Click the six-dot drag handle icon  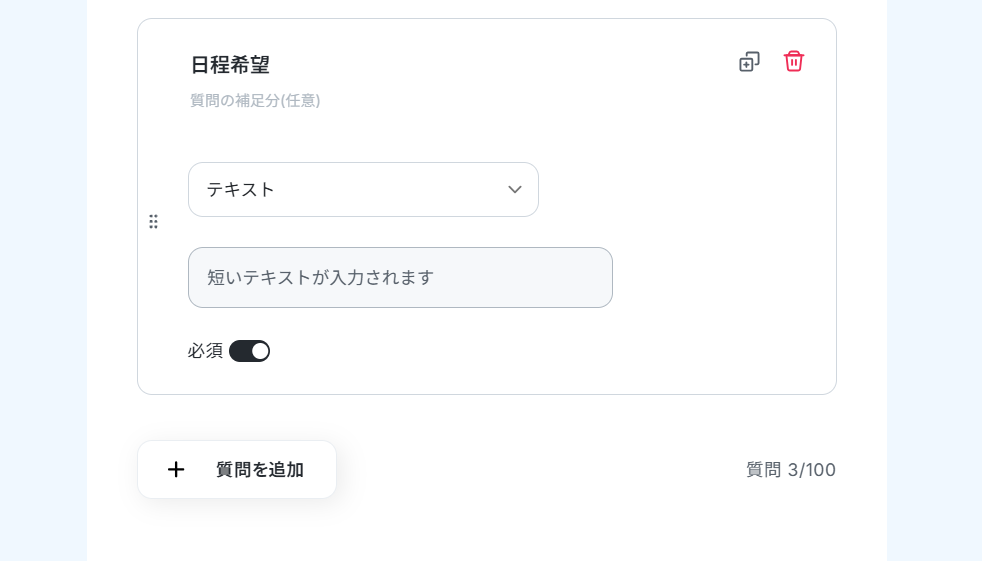coord(153,221)
